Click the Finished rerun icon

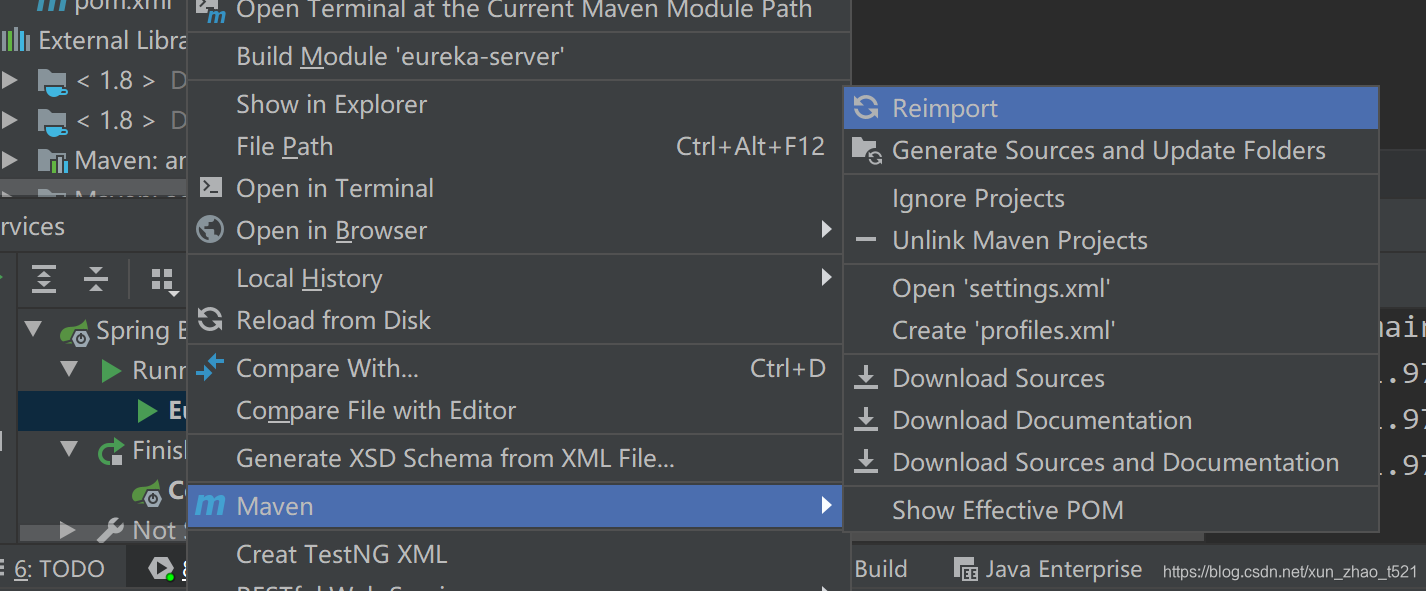[x=111, y=451]
